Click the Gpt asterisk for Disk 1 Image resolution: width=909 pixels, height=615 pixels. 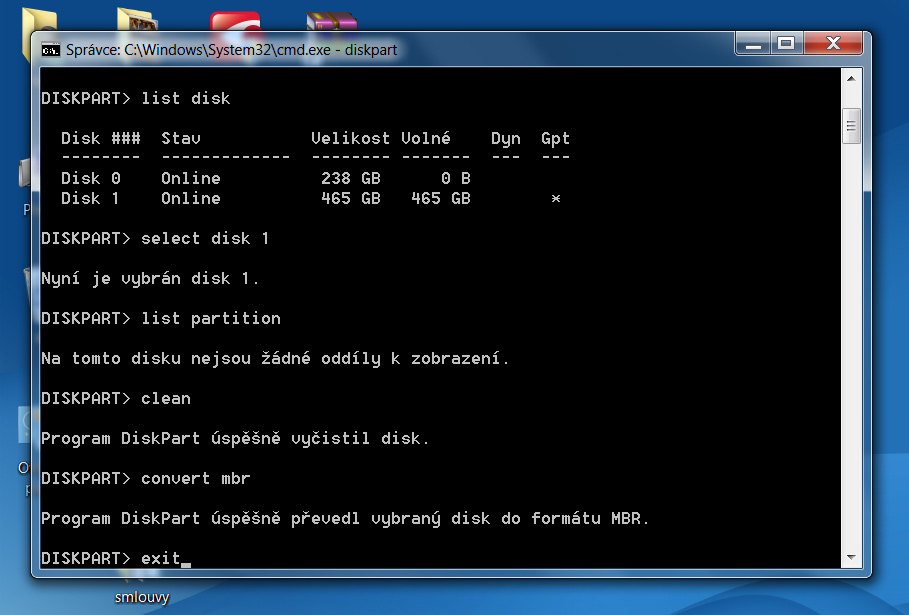click(x=556, y=199)
